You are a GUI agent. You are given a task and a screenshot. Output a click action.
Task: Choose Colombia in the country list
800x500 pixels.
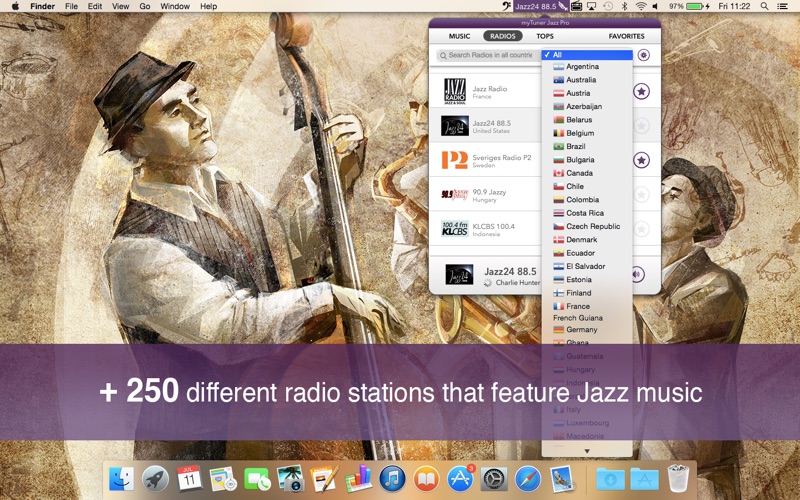coord(587,199)
